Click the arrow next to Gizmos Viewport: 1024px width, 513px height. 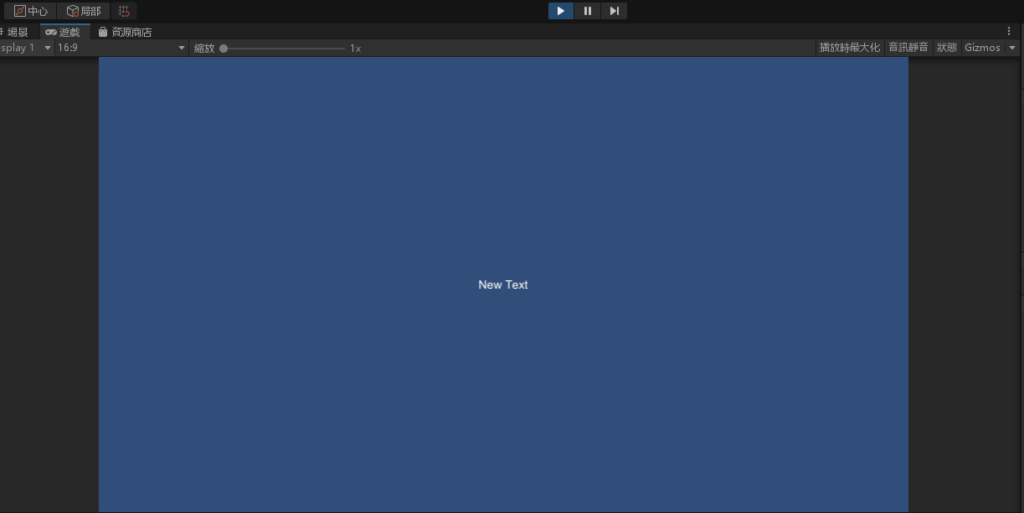(x=1012, y=48)
